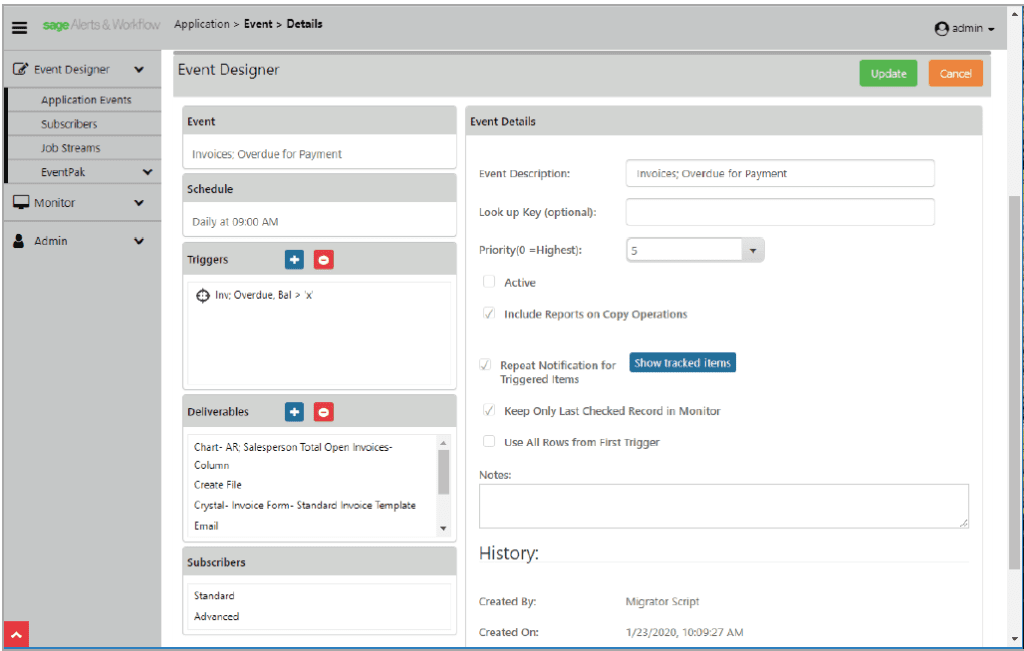
Task: Check Use All Rows from First Trigger
Action: click(x=488, y=441)
